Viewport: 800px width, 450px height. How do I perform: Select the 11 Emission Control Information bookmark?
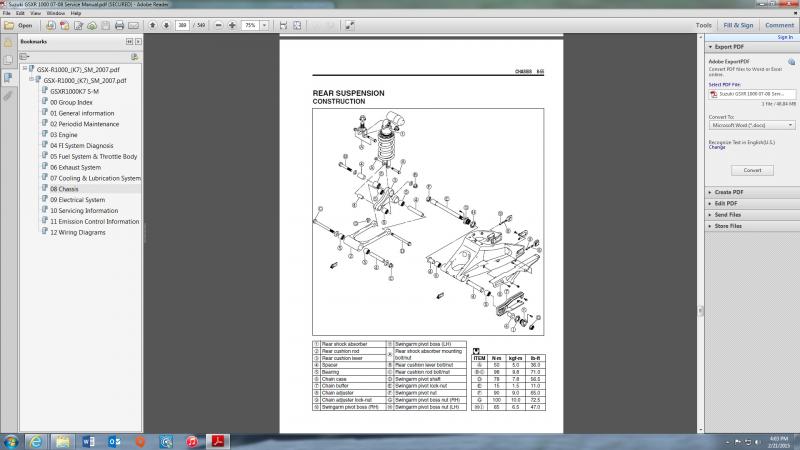(x=94, y=222)
